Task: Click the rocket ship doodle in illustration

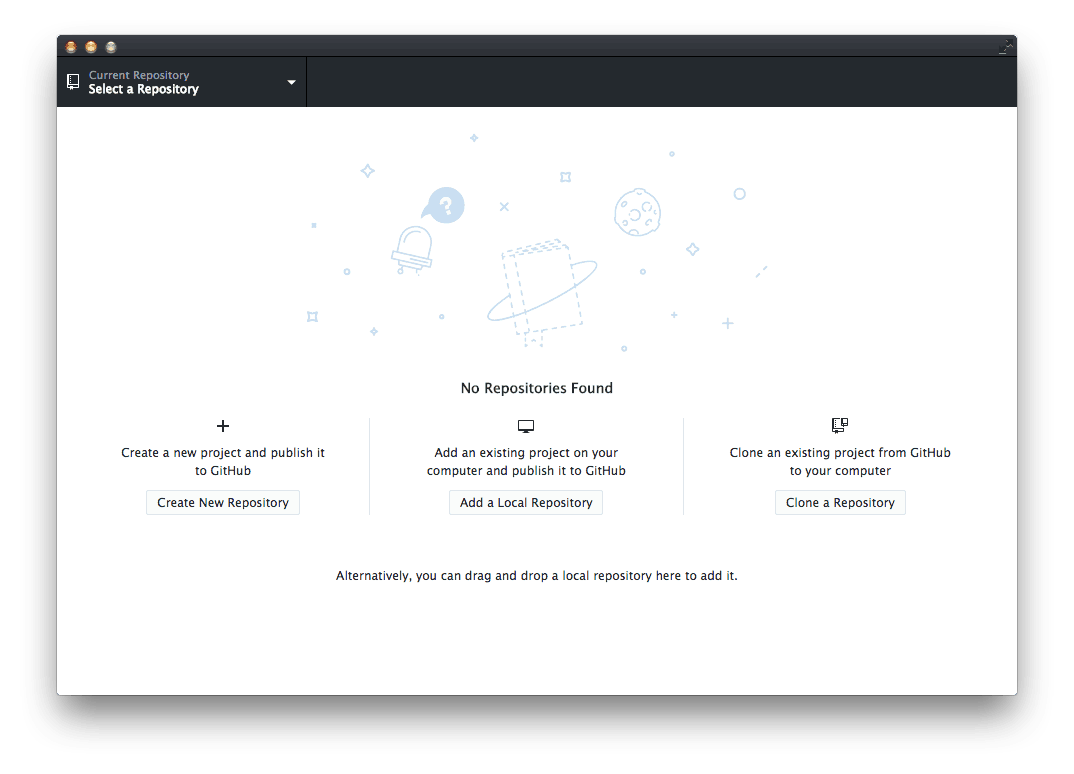Action: click(415, 250)
